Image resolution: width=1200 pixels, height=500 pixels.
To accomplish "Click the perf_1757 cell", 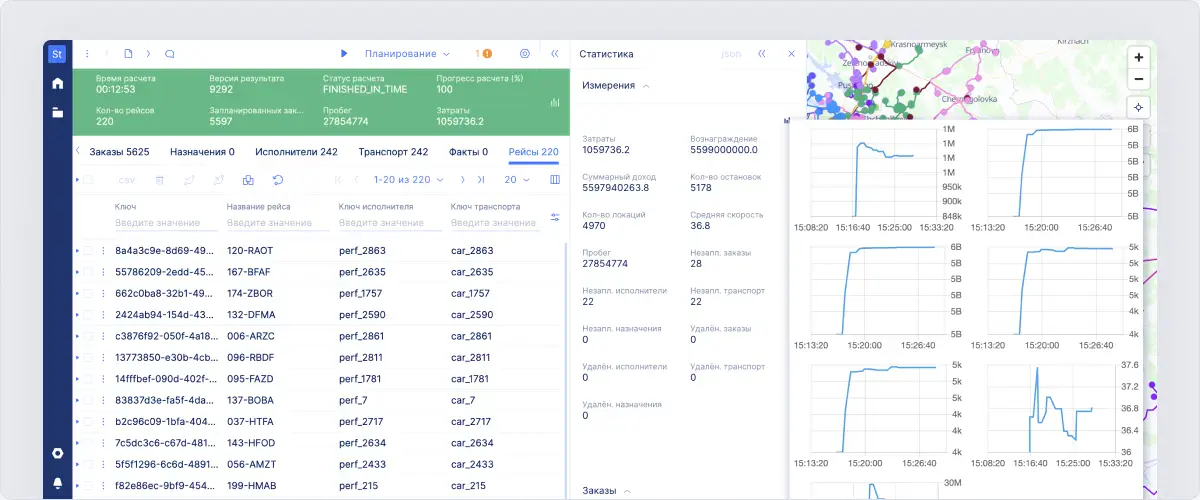I will point(362,293).
